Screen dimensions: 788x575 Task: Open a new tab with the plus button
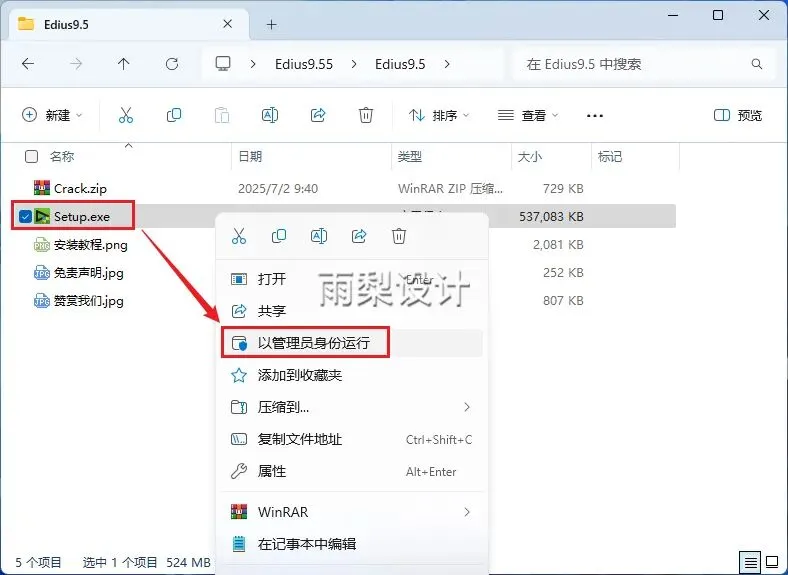coord(271,24)
